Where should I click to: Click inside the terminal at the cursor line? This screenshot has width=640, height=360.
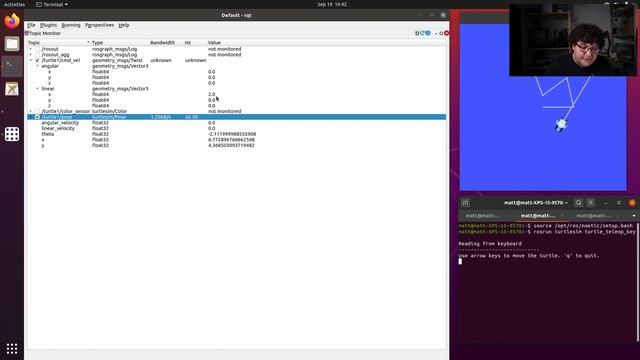point(460,261)
